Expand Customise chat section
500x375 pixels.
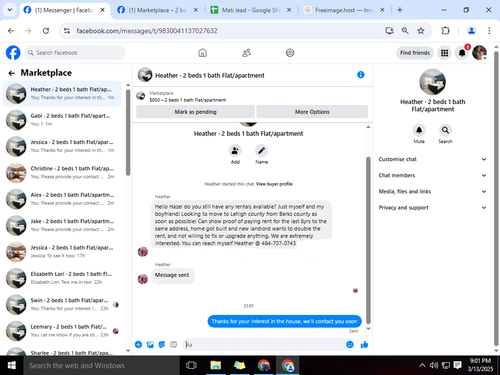[x=432, y=159]
